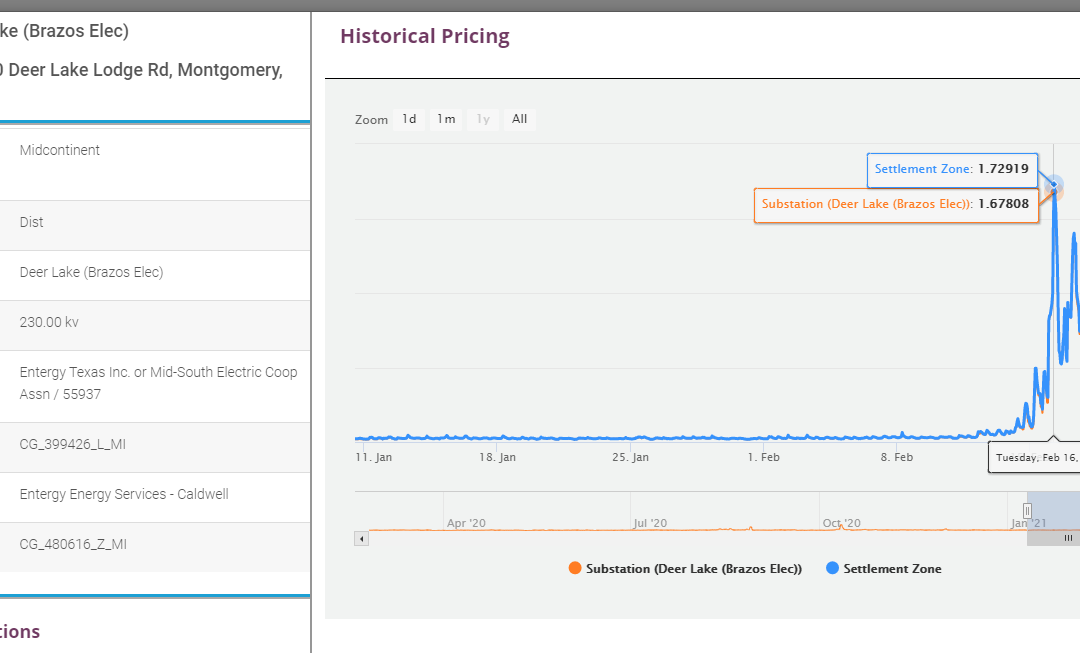Click the CG_399426_L_MI value
Image resolution: width=1080 pixels, height=653 pixels.
click(73, 444)
